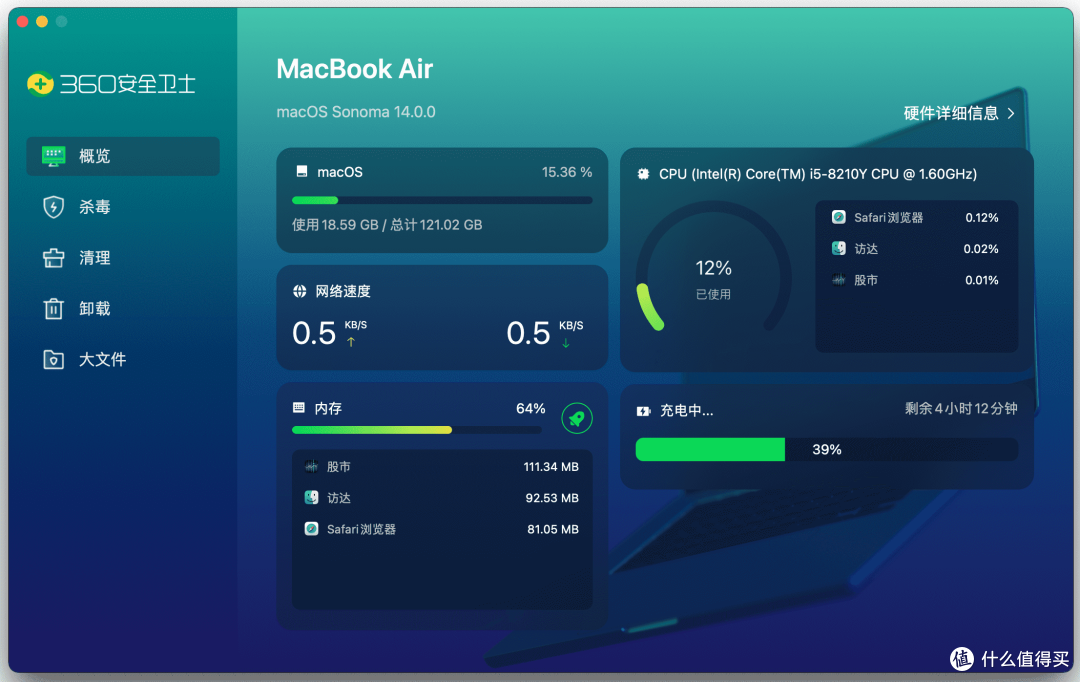Click the download speed arrow icon
The width and height of the screenshot is (1080, 682).
click(565, 342)
